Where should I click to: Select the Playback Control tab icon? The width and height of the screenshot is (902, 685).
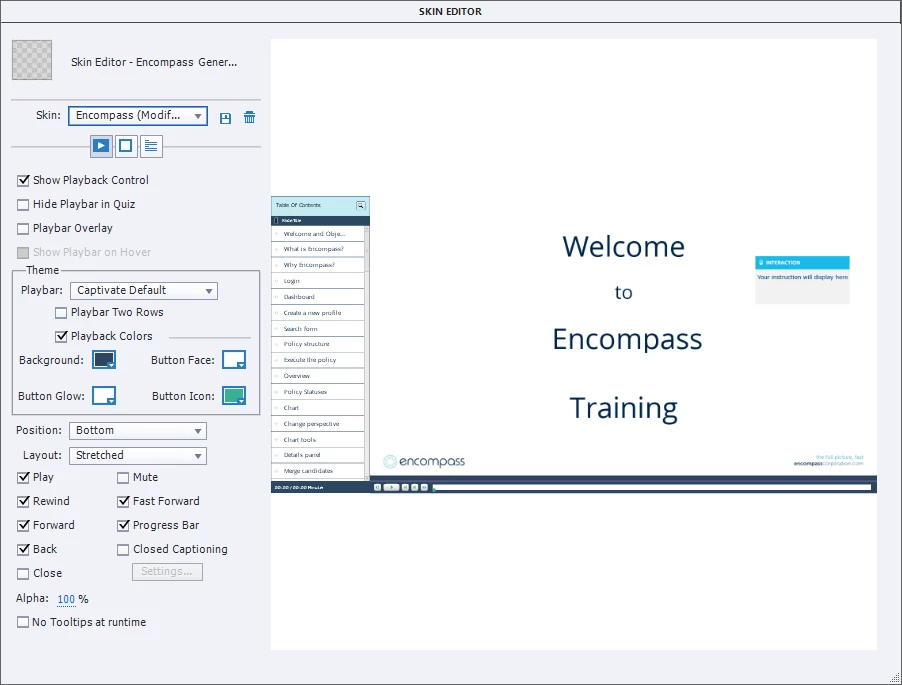tap(101, 146)
